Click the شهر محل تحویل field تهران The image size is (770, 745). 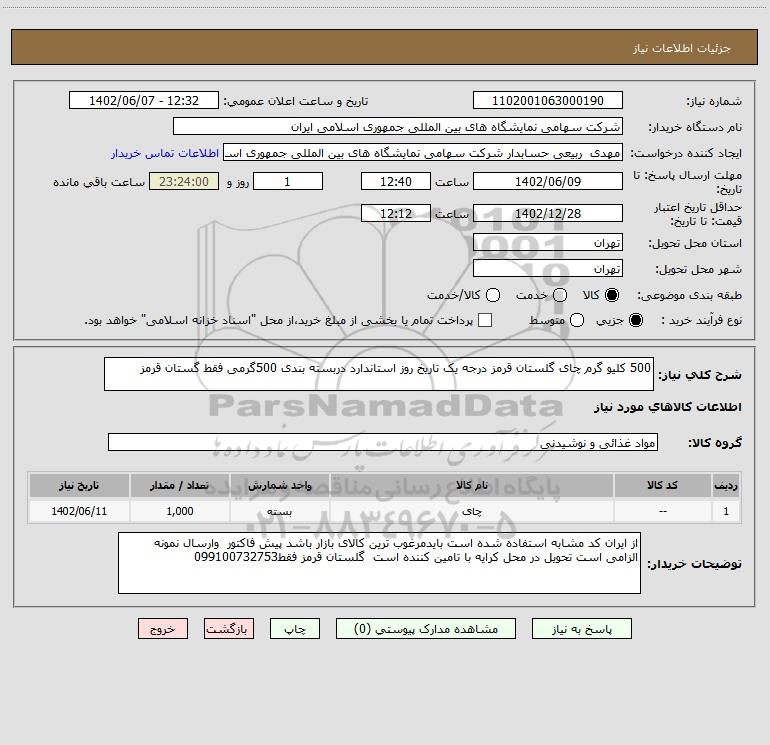tap(548, 269)
